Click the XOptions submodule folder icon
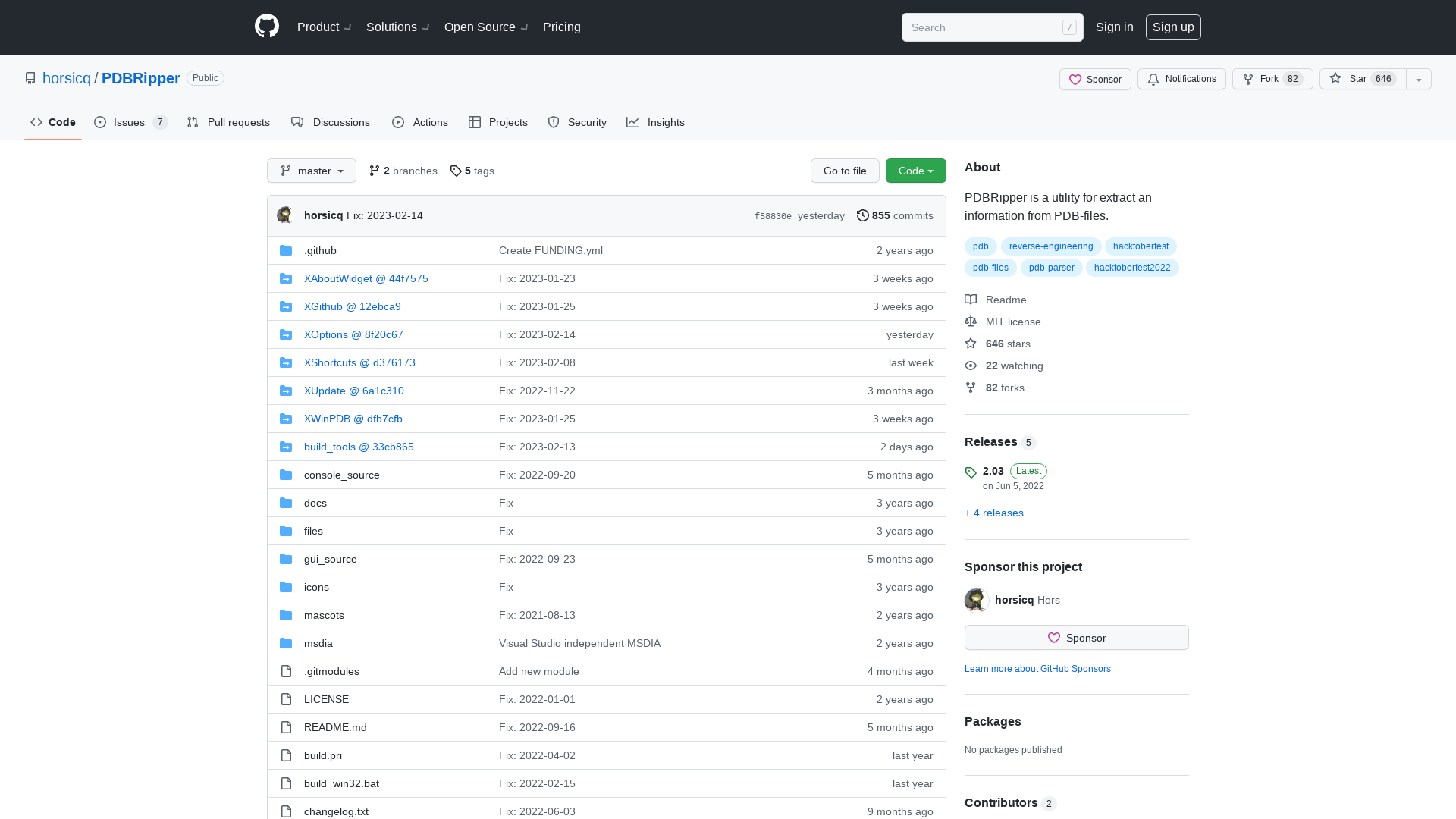The image size is (1456, 819). (x=286, y=334)
